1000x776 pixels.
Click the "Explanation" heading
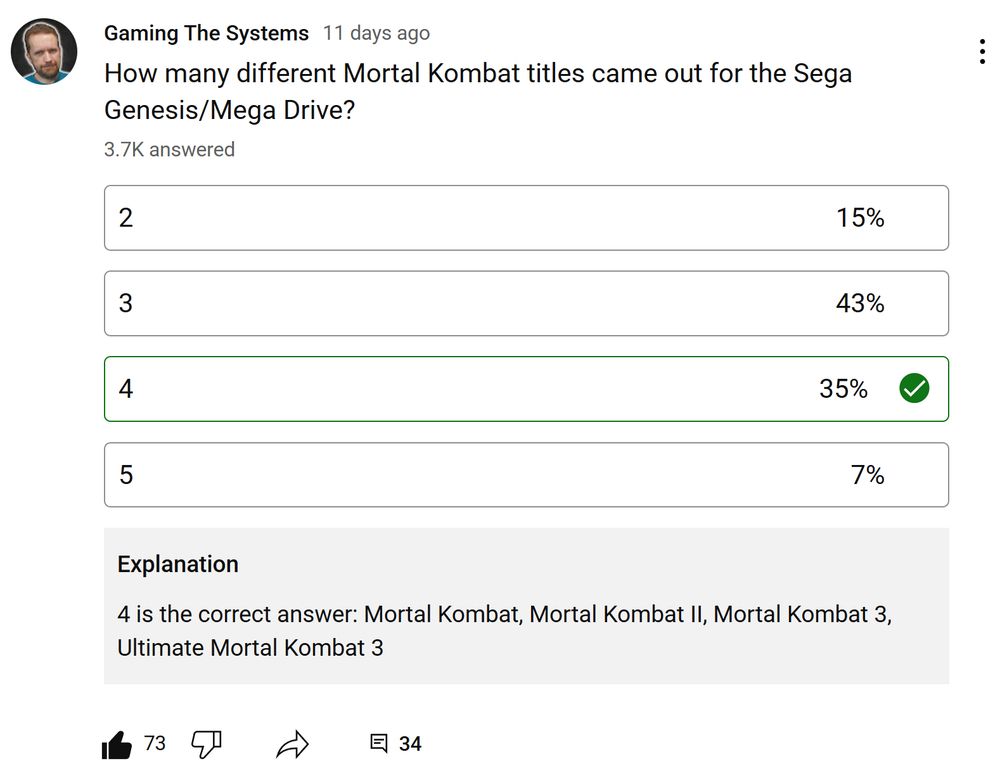point(178,564)
